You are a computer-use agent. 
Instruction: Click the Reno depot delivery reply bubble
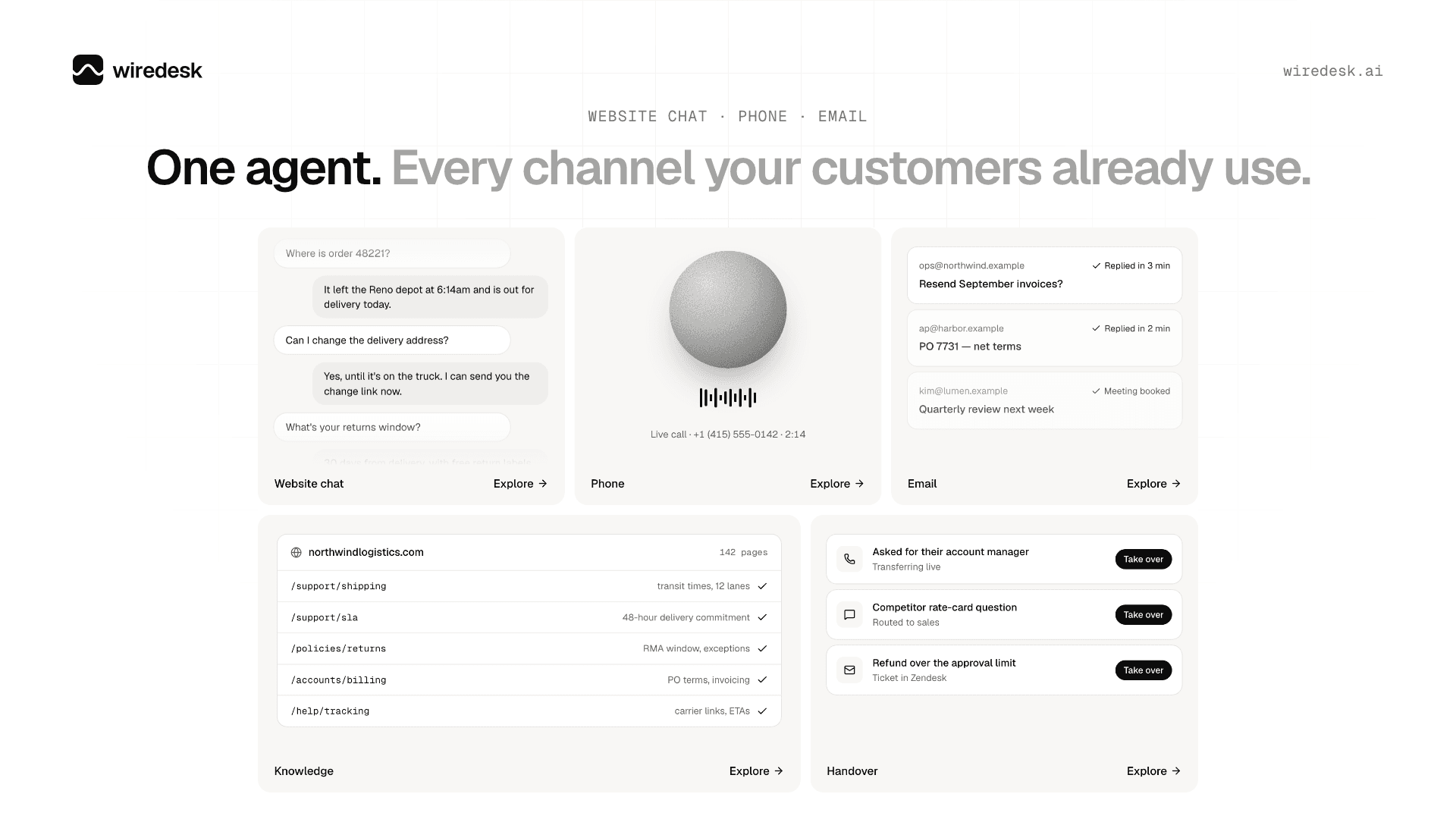[x=430, y=297]
